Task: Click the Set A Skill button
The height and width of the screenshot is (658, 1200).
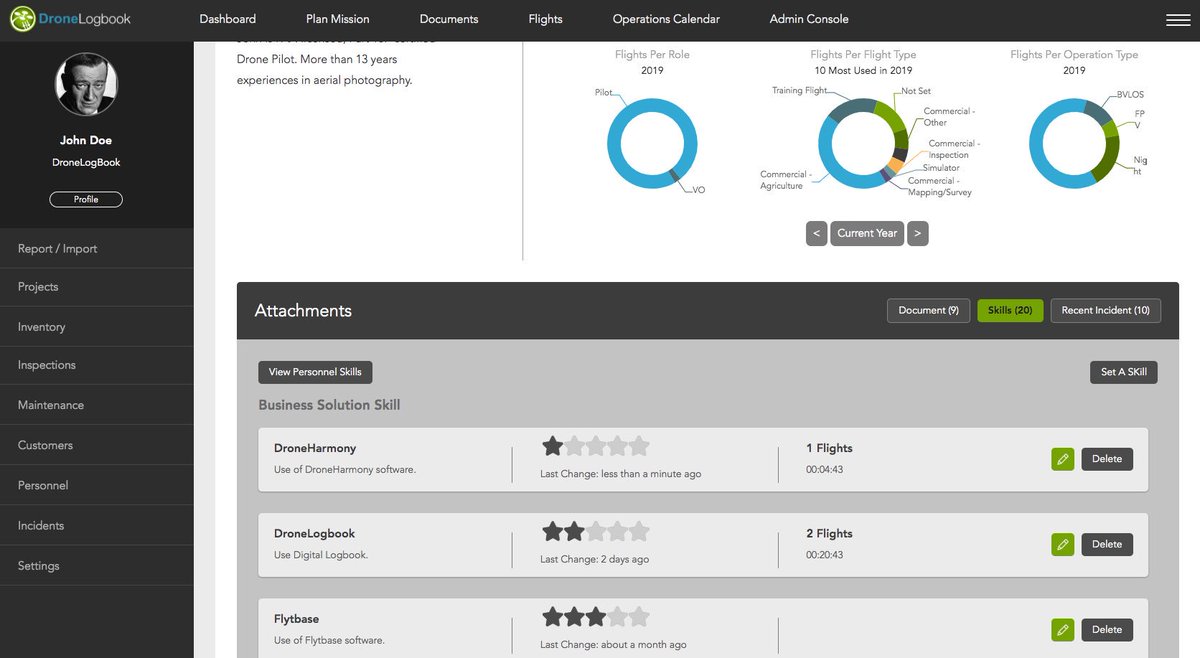Action: (1123, 371)
